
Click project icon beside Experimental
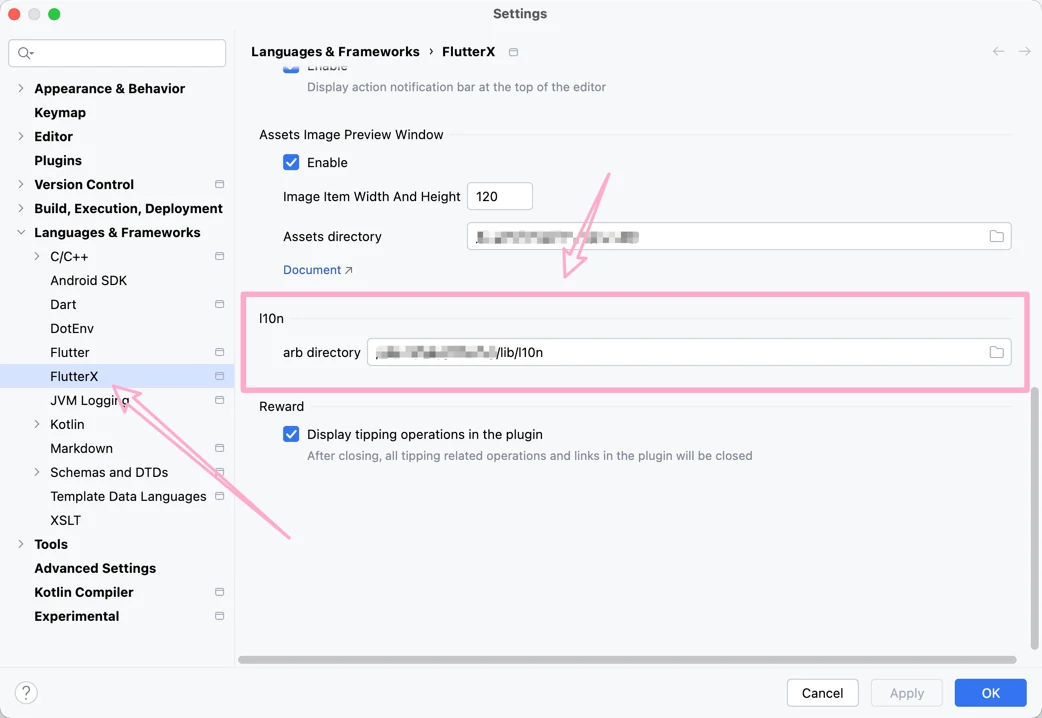pos(219,616)
